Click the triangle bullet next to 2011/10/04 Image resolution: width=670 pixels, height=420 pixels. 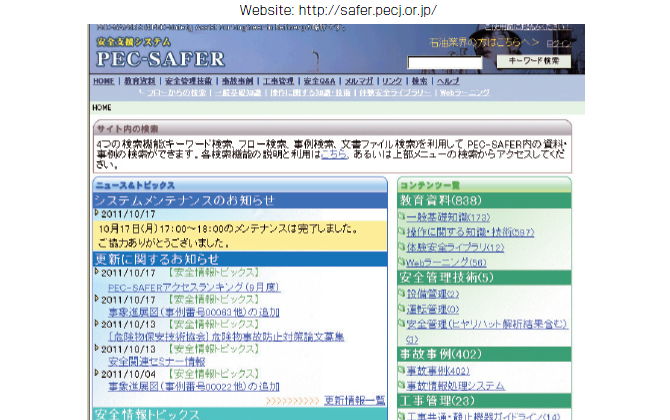pyautogui.click(x=97, y=373)
